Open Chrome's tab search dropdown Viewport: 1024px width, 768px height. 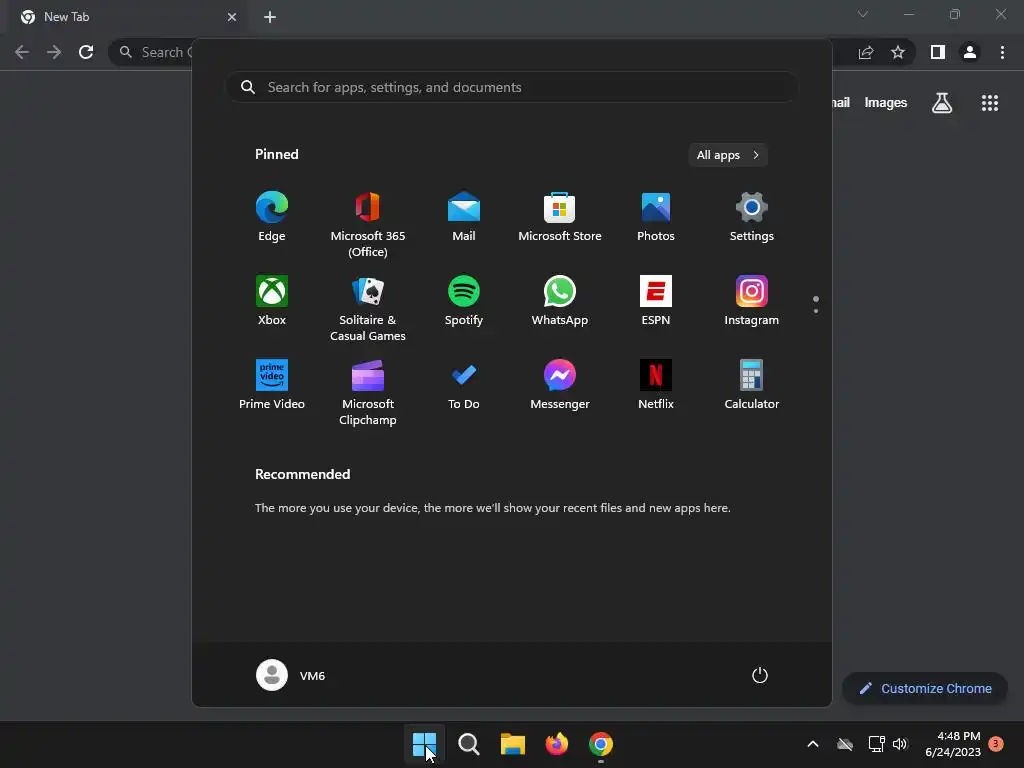[863, 14]
